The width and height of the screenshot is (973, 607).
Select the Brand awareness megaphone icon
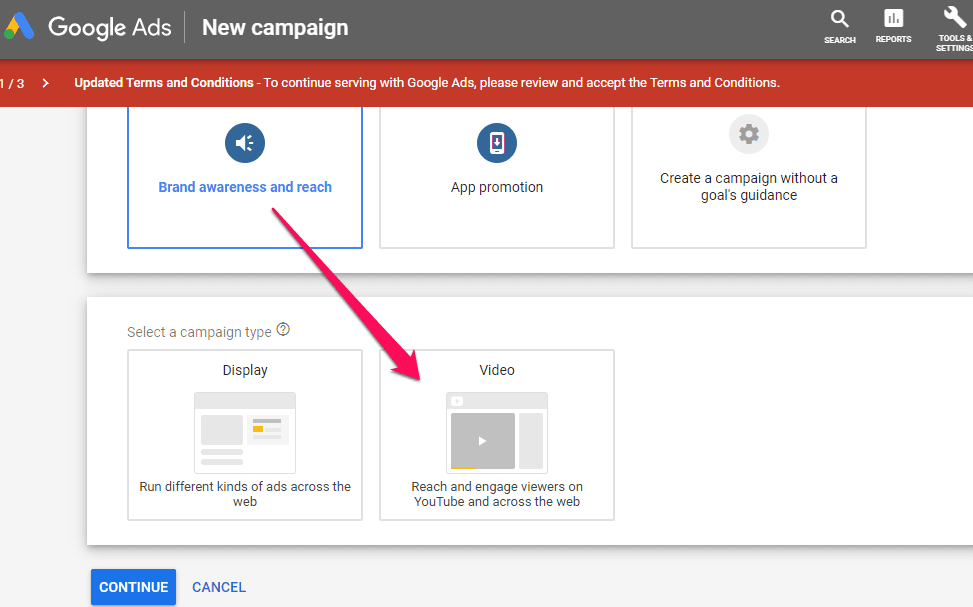(244, 143)
